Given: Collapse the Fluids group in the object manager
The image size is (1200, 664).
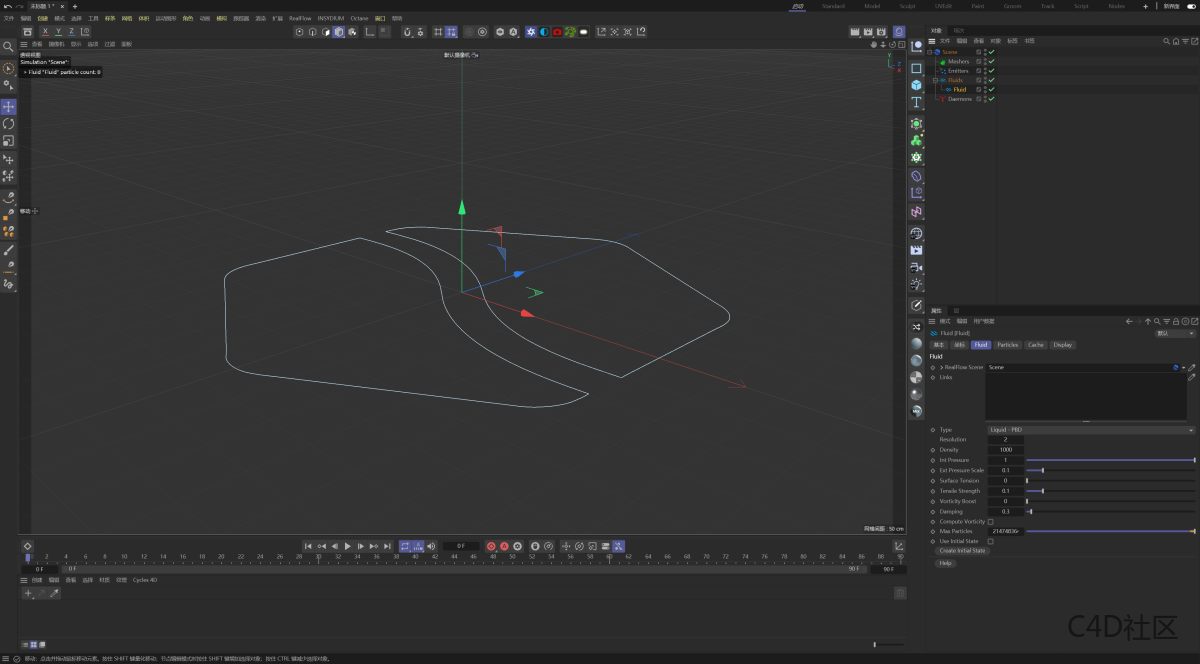Looking at the screenshot, I should 935,80.
